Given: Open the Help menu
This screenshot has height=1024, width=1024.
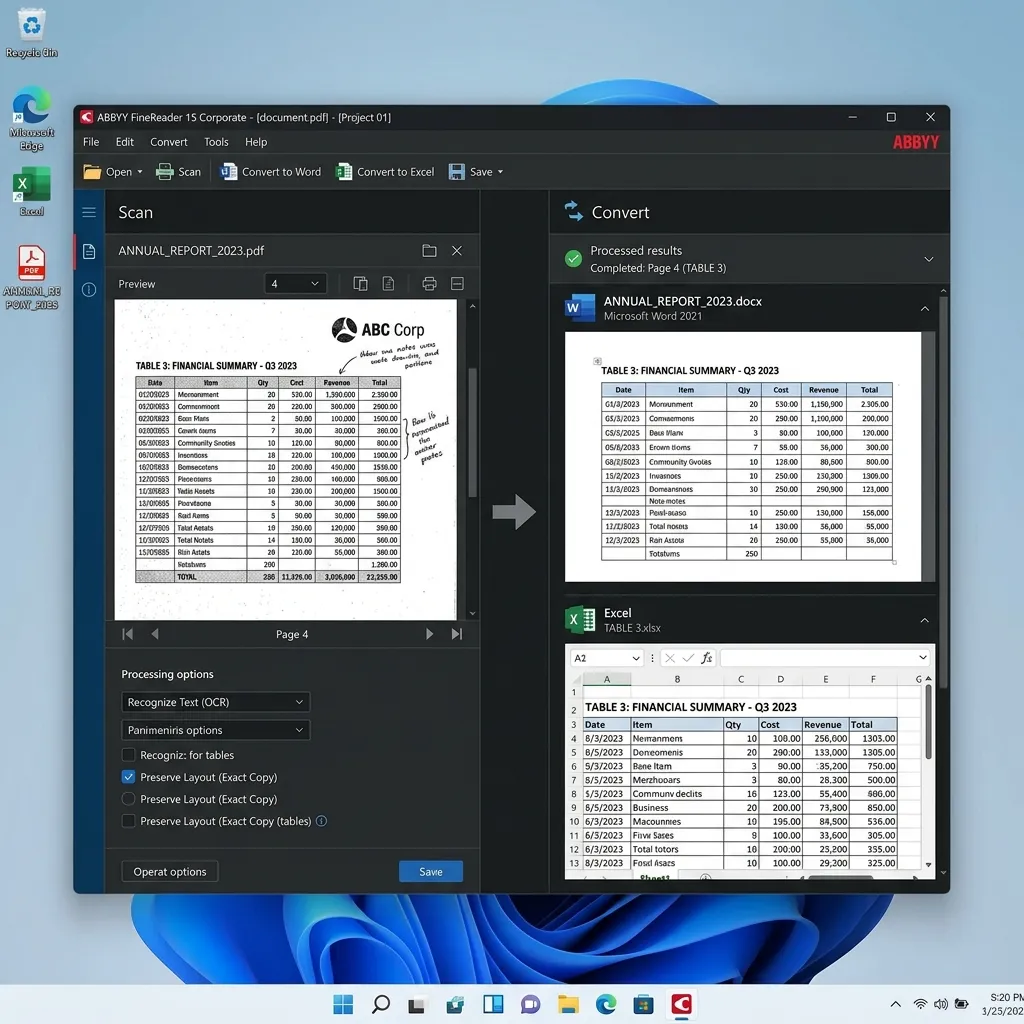Looking at the screenshot, I should 256,142.
